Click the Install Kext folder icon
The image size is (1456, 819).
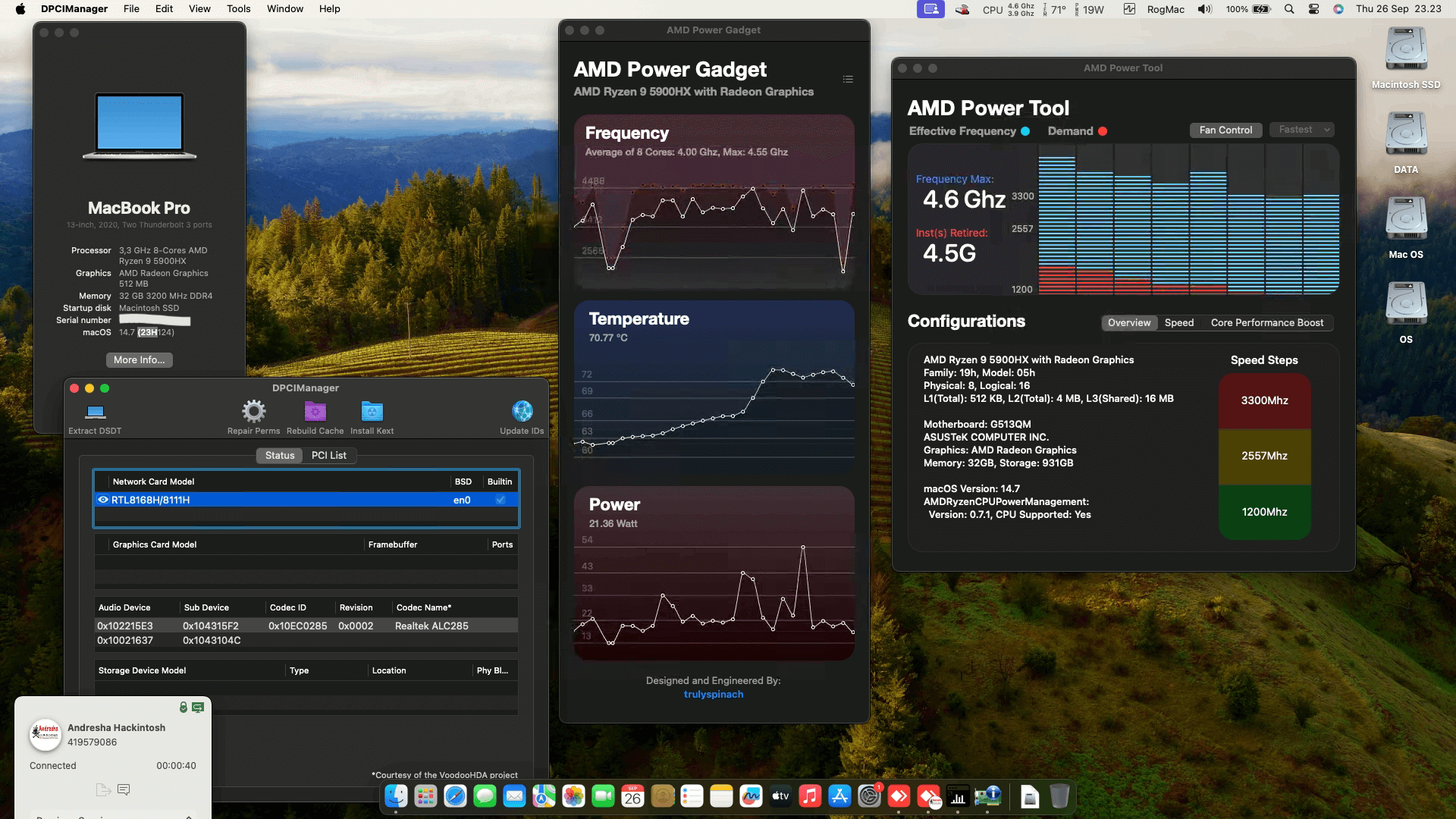(x=372, y=412)
